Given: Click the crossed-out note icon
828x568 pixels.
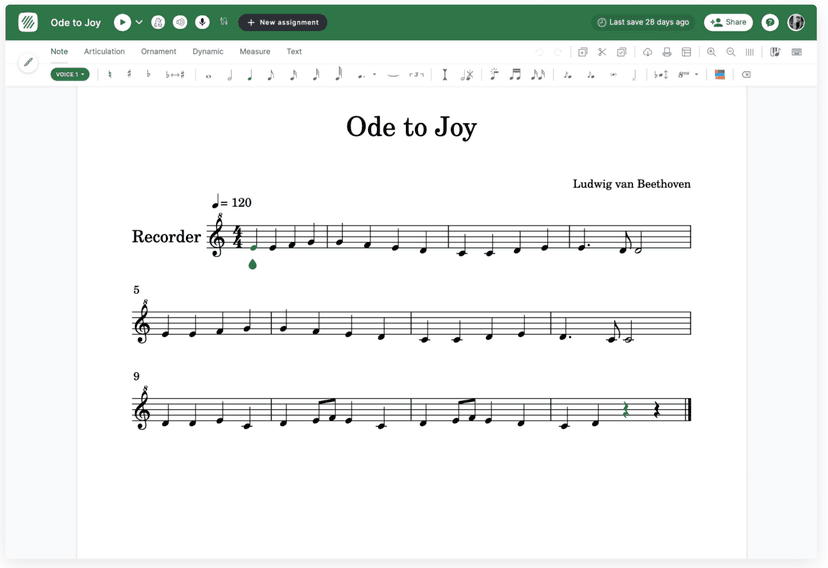Looking at the screenshot, I should click(467, 75).
